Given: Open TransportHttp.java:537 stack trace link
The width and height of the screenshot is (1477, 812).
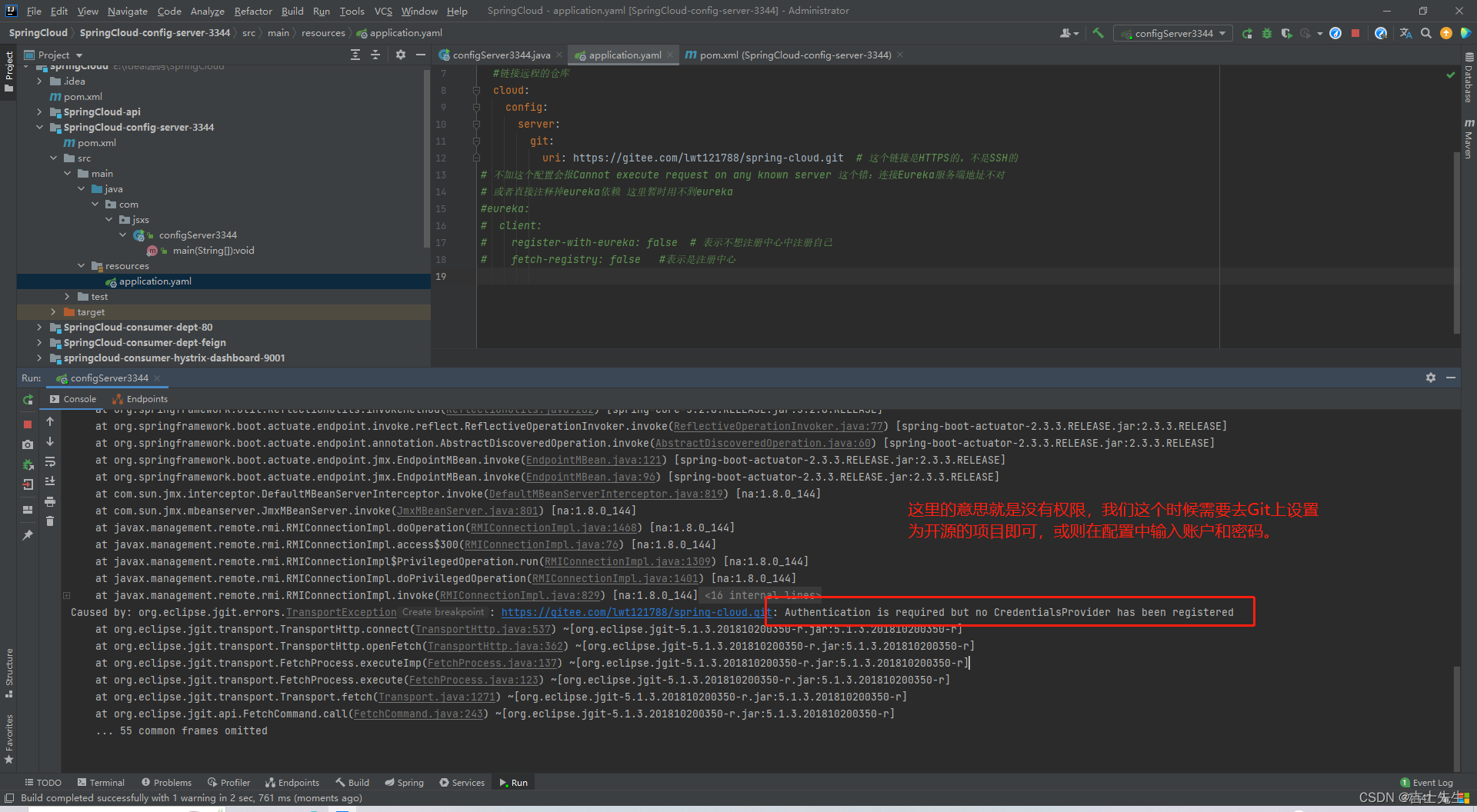Looking at the screenshot, I should click(483, 629).
